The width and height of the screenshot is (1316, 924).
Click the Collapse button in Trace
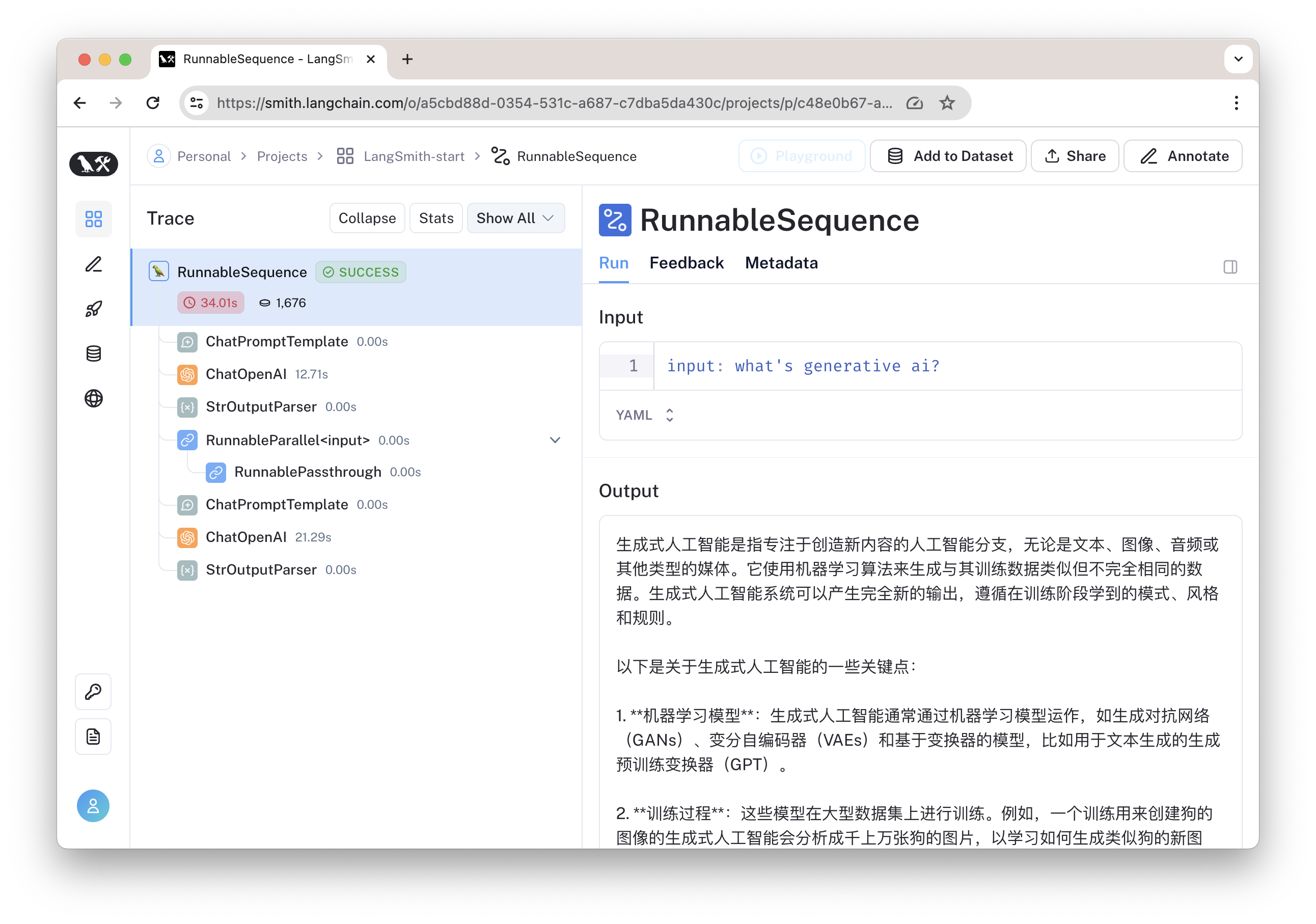click(367, 218)
